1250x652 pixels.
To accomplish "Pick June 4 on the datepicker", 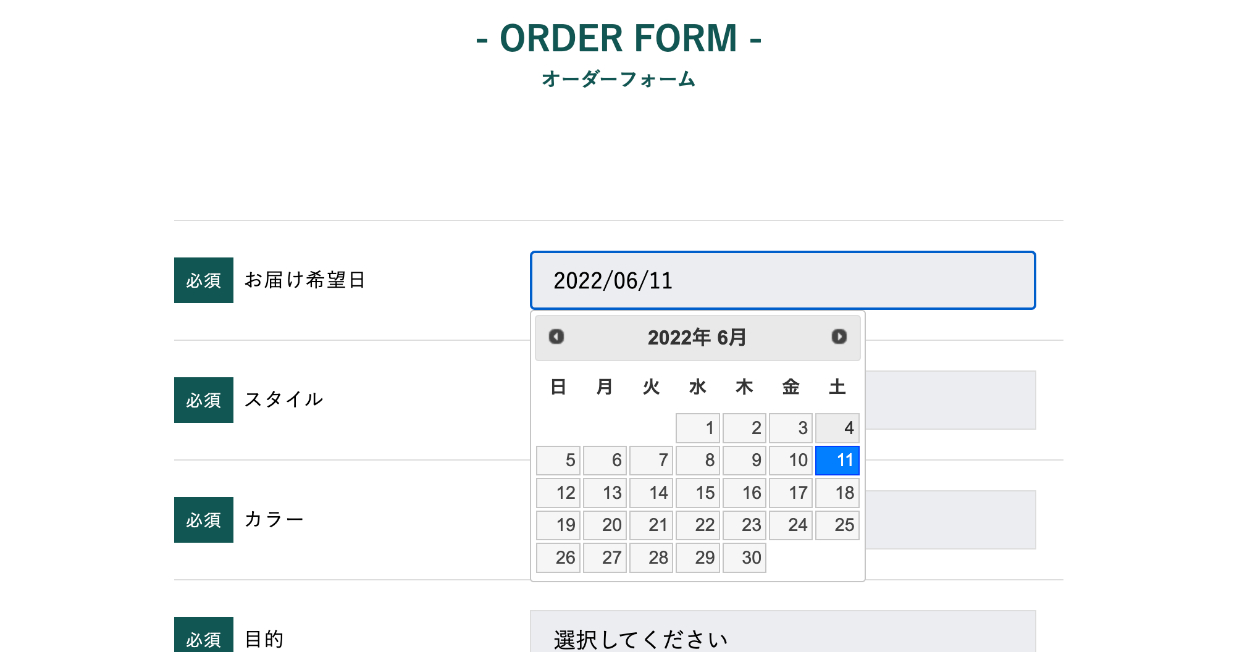I will click(x=837, y=428).
